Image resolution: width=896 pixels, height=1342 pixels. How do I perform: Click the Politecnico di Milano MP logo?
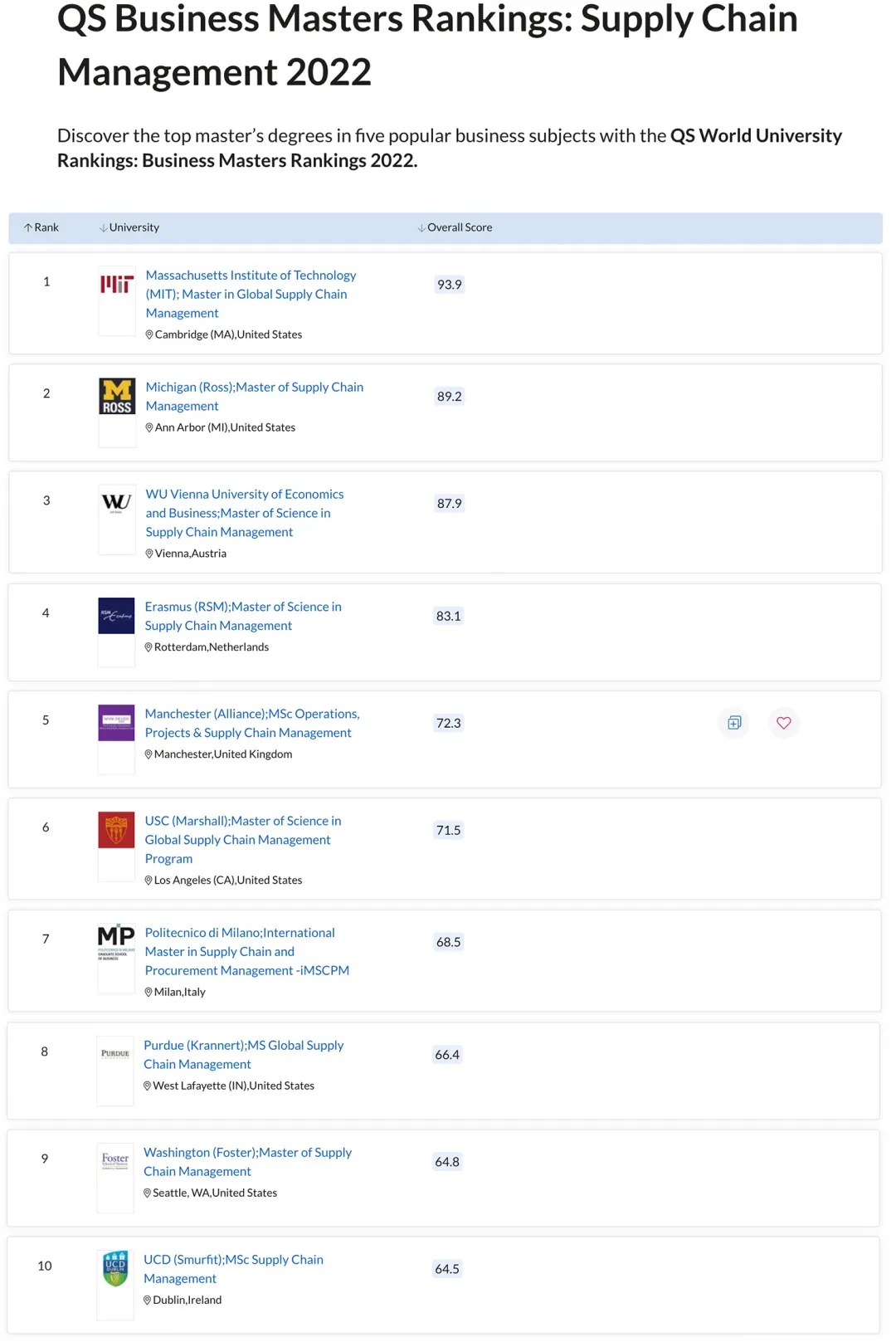click(x=116, y=940)
